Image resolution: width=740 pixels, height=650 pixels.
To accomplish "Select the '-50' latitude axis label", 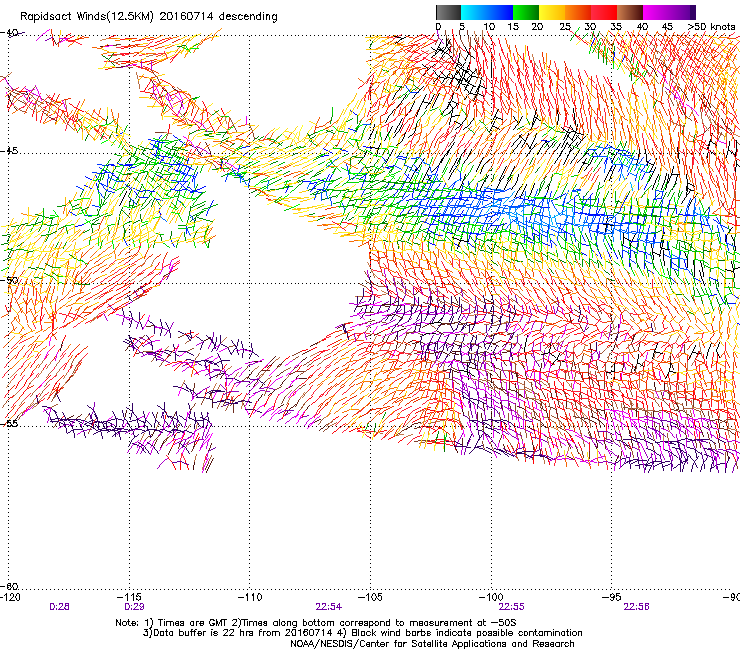I will [9, 280].
